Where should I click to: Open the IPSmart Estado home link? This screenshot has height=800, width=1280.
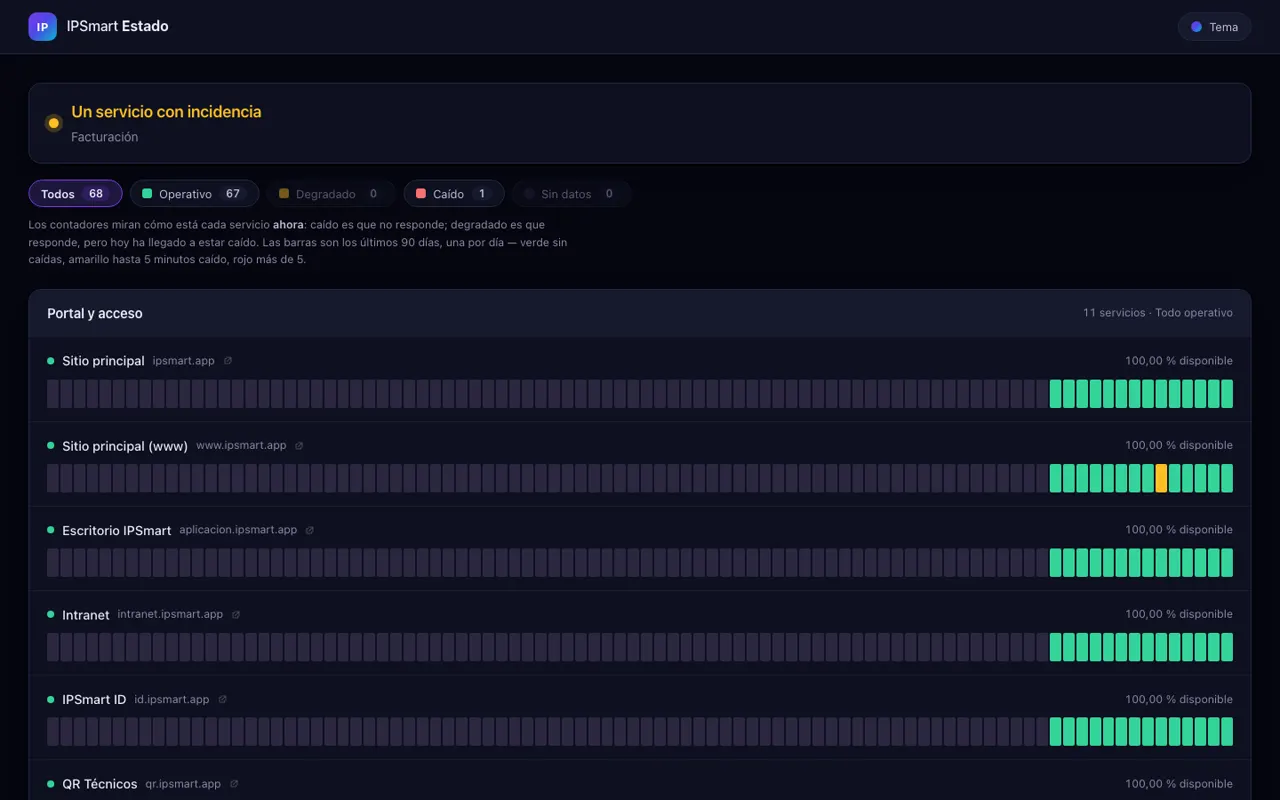[x=98, y=27]
